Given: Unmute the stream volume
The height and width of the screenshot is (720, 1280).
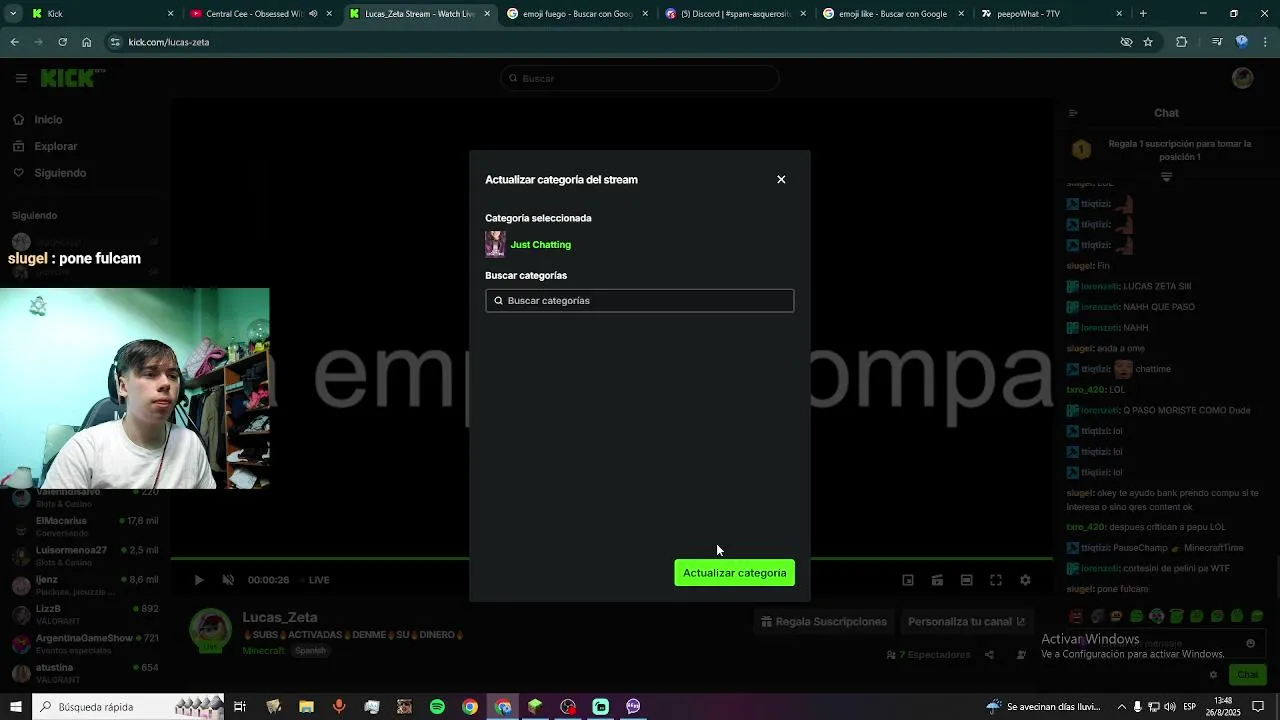Looking at the screenshot, I should 228,580.
